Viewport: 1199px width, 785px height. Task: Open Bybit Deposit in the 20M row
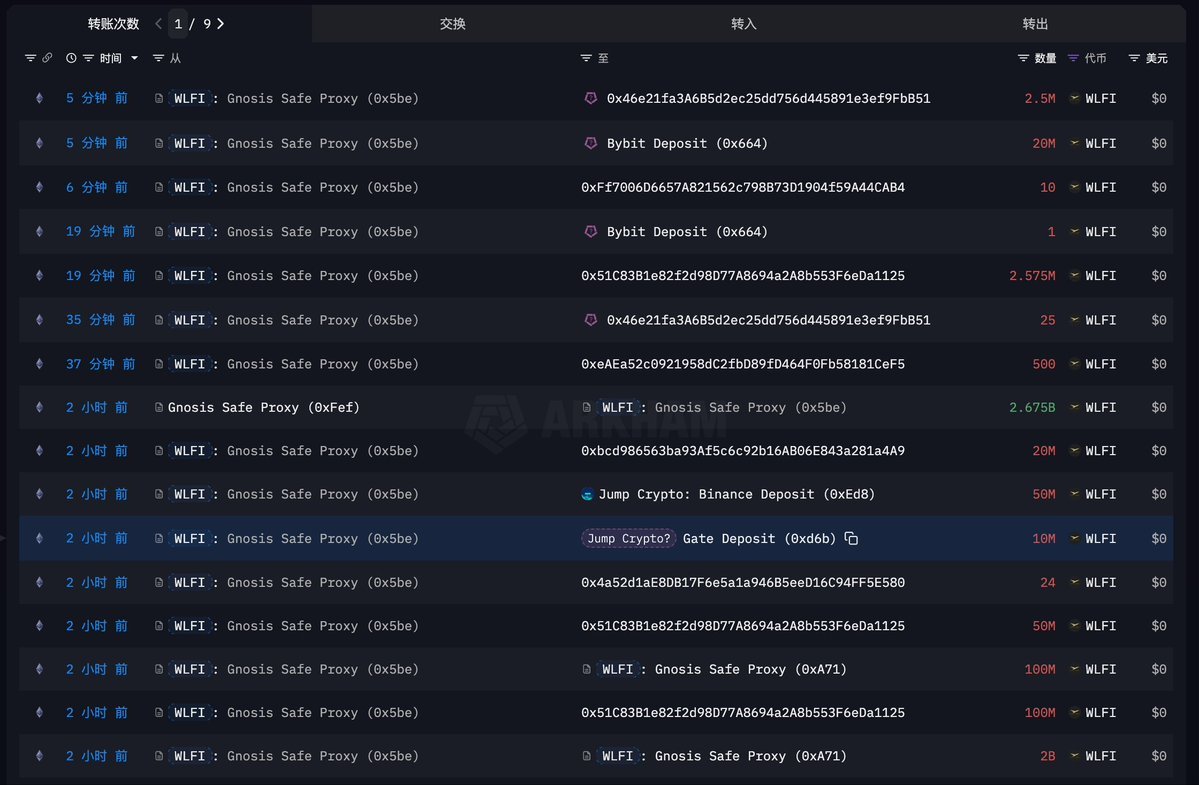tap(687, 144)
